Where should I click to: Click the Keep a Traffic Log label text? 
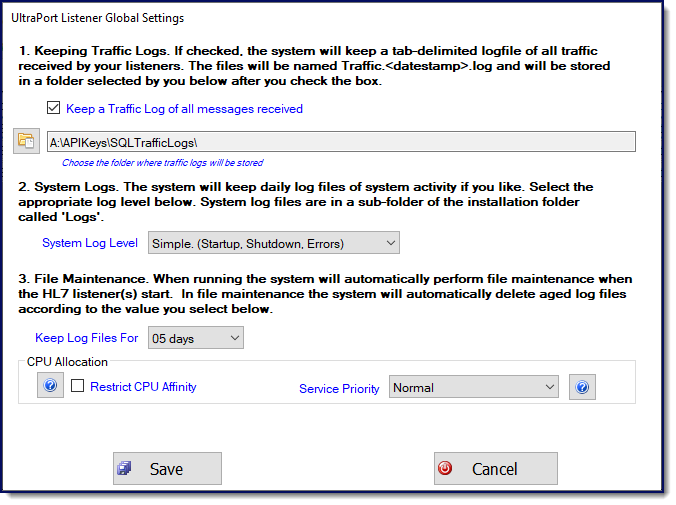185,109
